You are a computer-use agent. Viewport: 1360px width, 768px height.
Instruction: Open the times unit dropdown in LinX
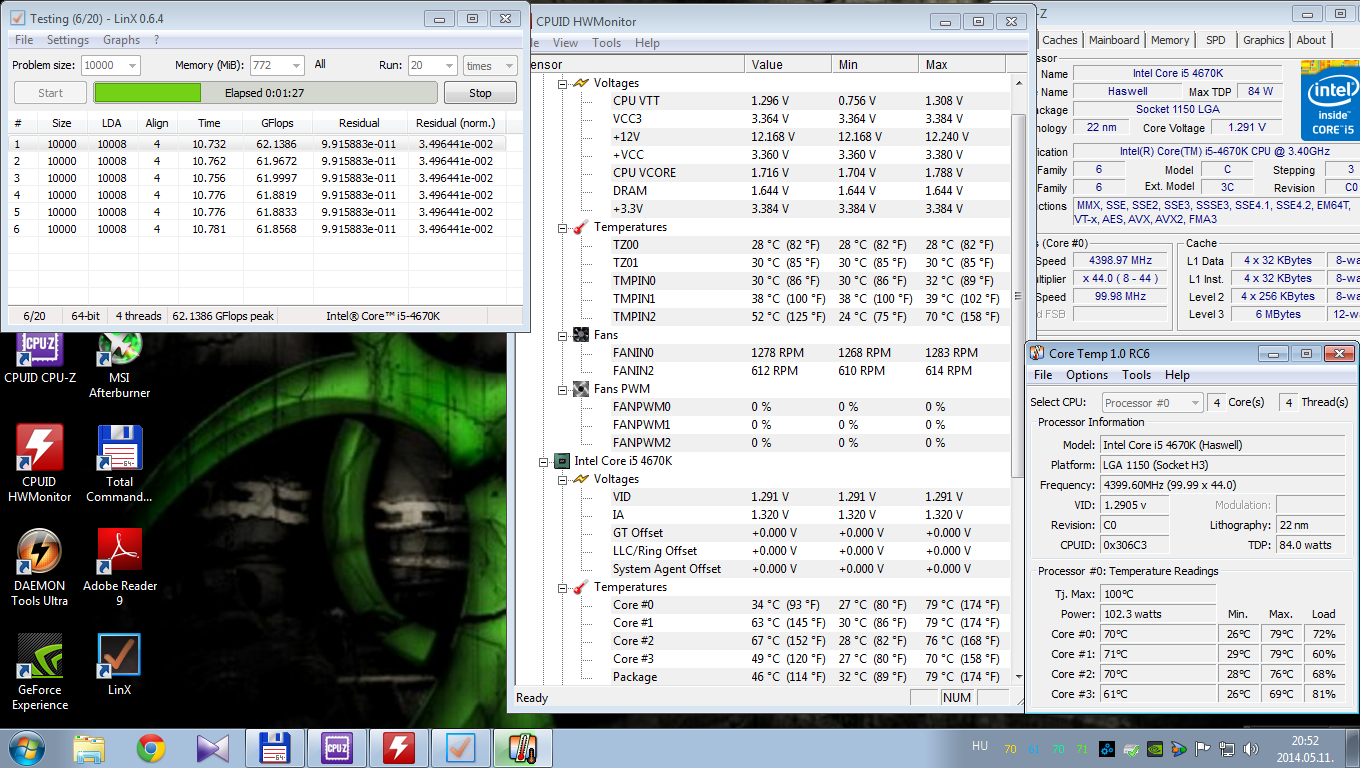pyautogui.click(x=490, y=65)
